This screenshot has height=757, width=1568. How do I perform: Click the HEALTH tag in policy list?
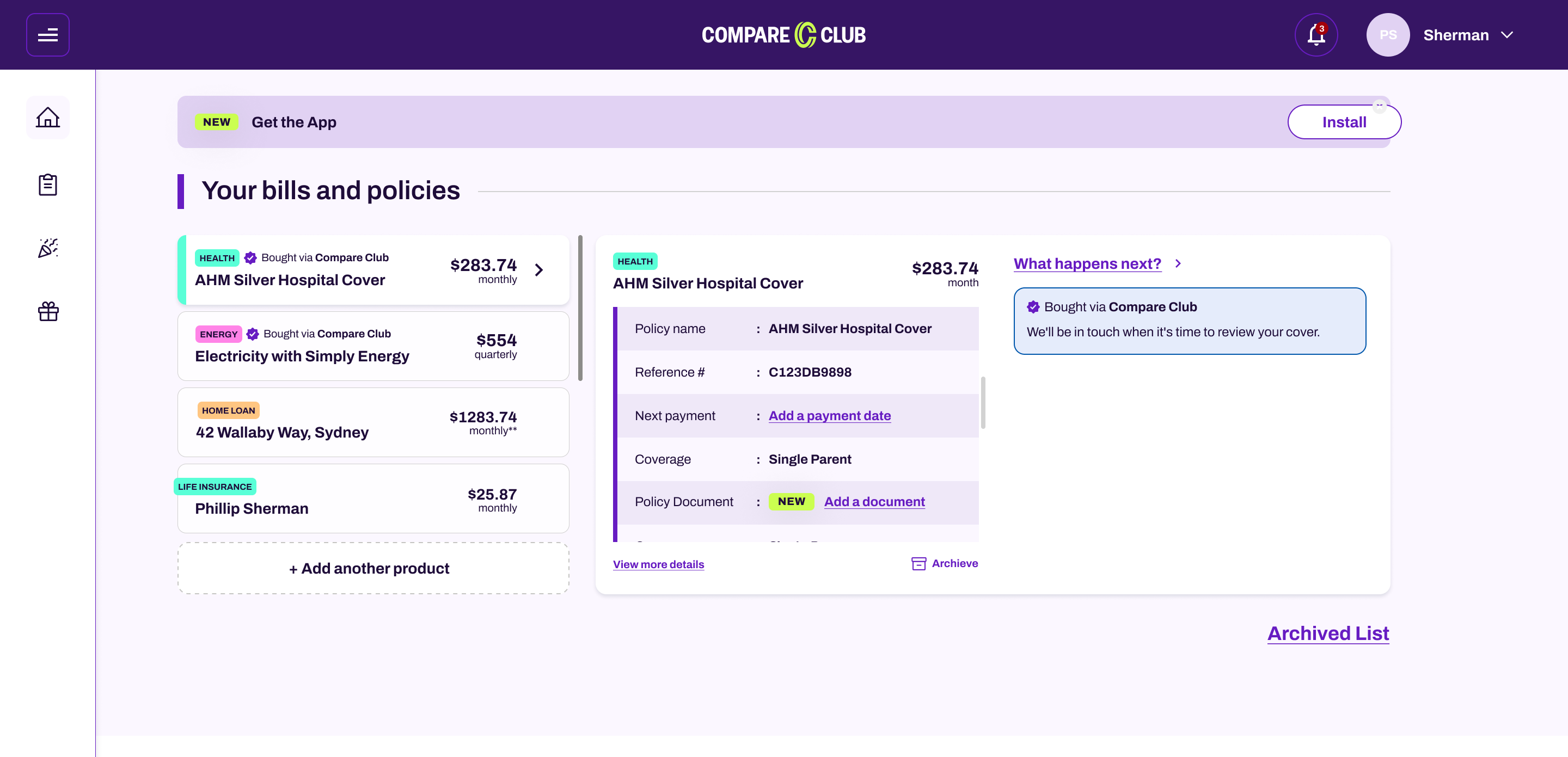click(217, 258)
